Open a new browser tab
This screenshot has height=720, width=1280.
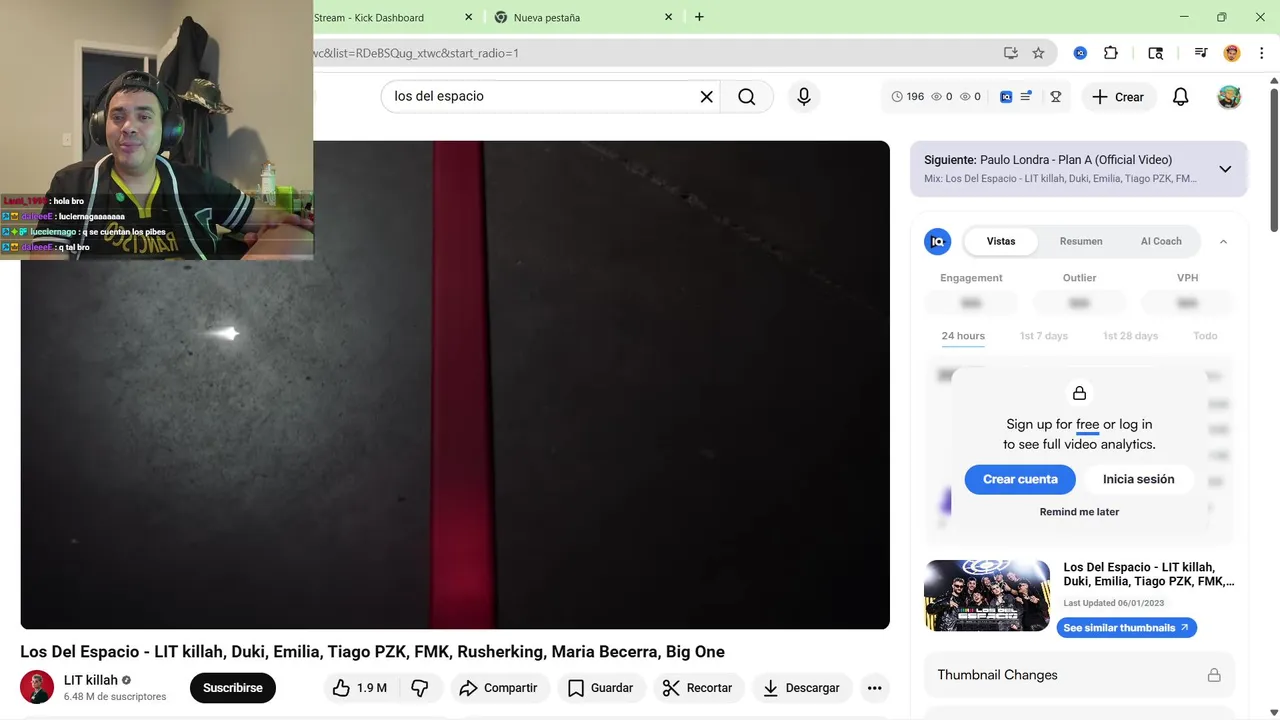[x=699, y=17]
